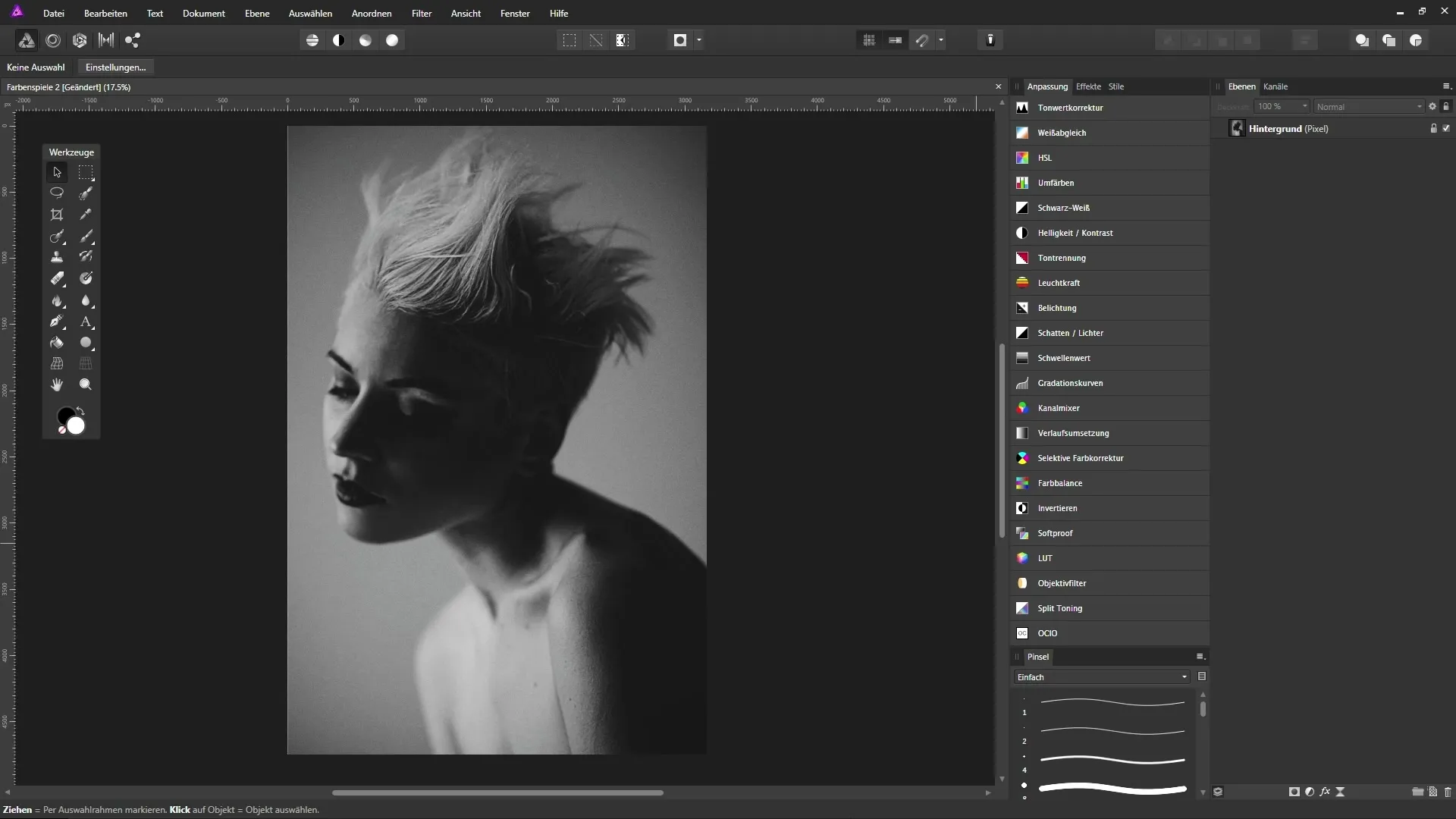The height and width of the screenshot is (819, 1456).
Task: Toggle visibility checkbox of Hintergrund layer
Action: 1446,129
